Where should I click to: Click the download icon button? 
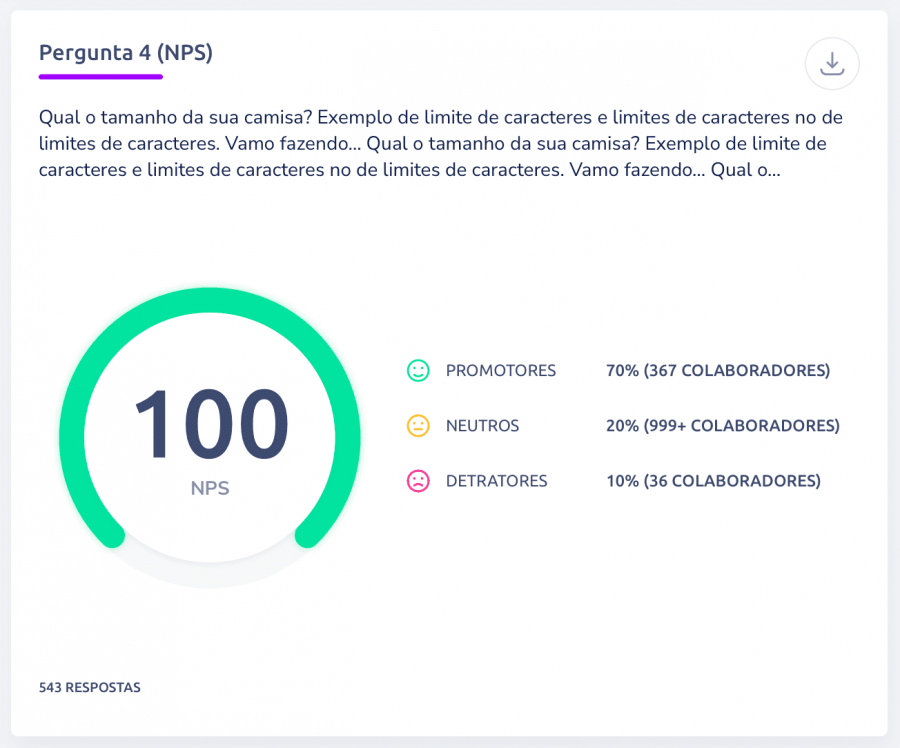[x=832, y=64]
